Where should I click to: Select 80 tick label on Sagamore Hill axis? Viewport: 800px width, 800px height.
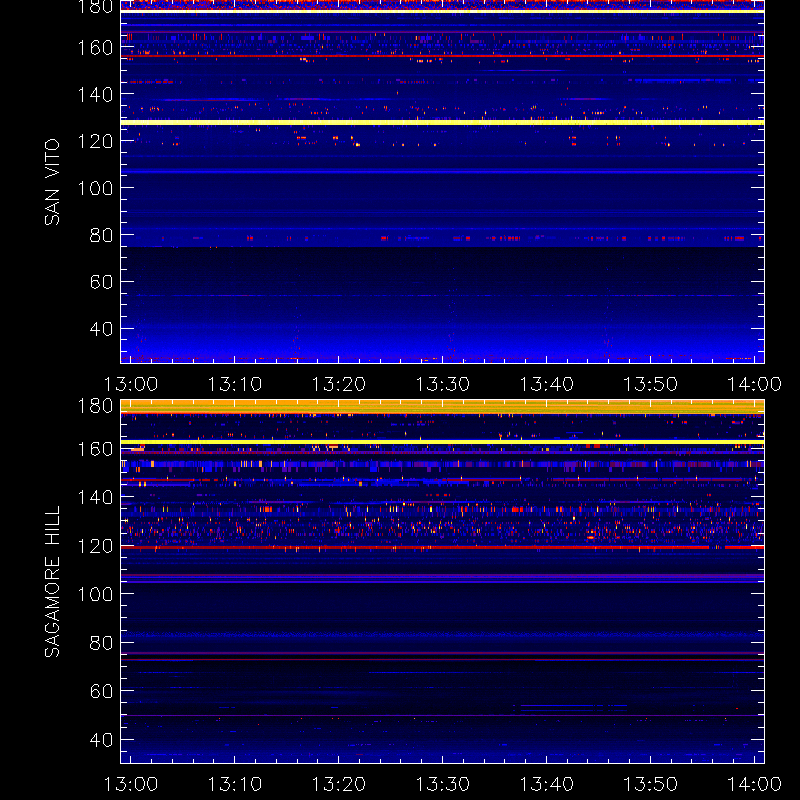[x=102, y=643]
